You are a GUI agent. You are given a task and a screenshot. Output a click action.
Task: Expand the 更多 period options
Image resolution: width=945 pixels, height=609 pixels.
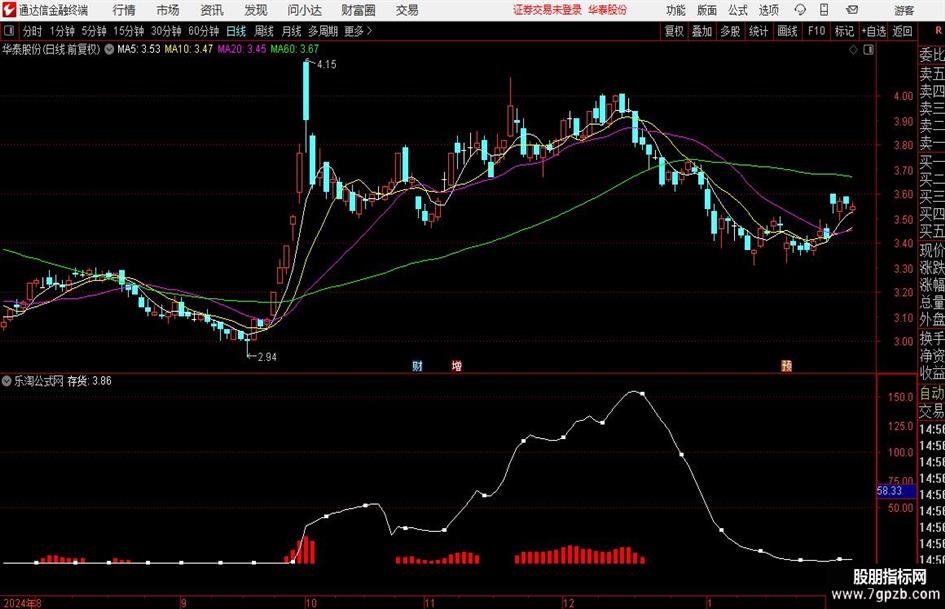pyautogui.click(x=358, y=31)
